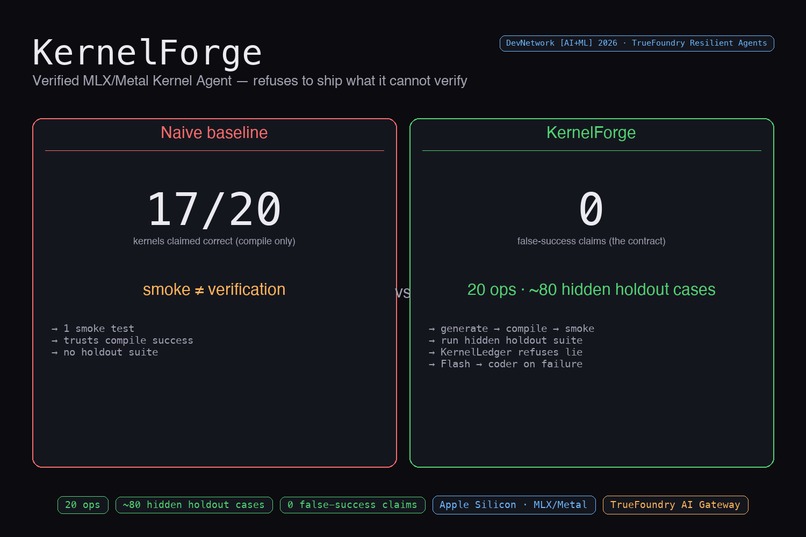Click the large 0 figure

(x=591, y=209)
